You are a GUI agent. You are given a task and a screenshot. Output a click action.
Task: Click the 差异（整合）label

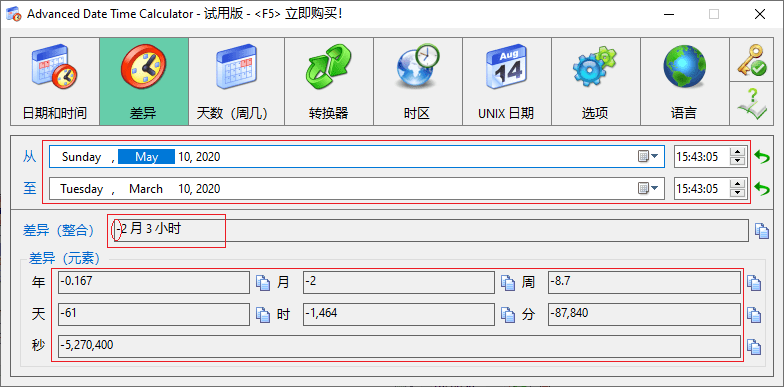tap(58, 230)
